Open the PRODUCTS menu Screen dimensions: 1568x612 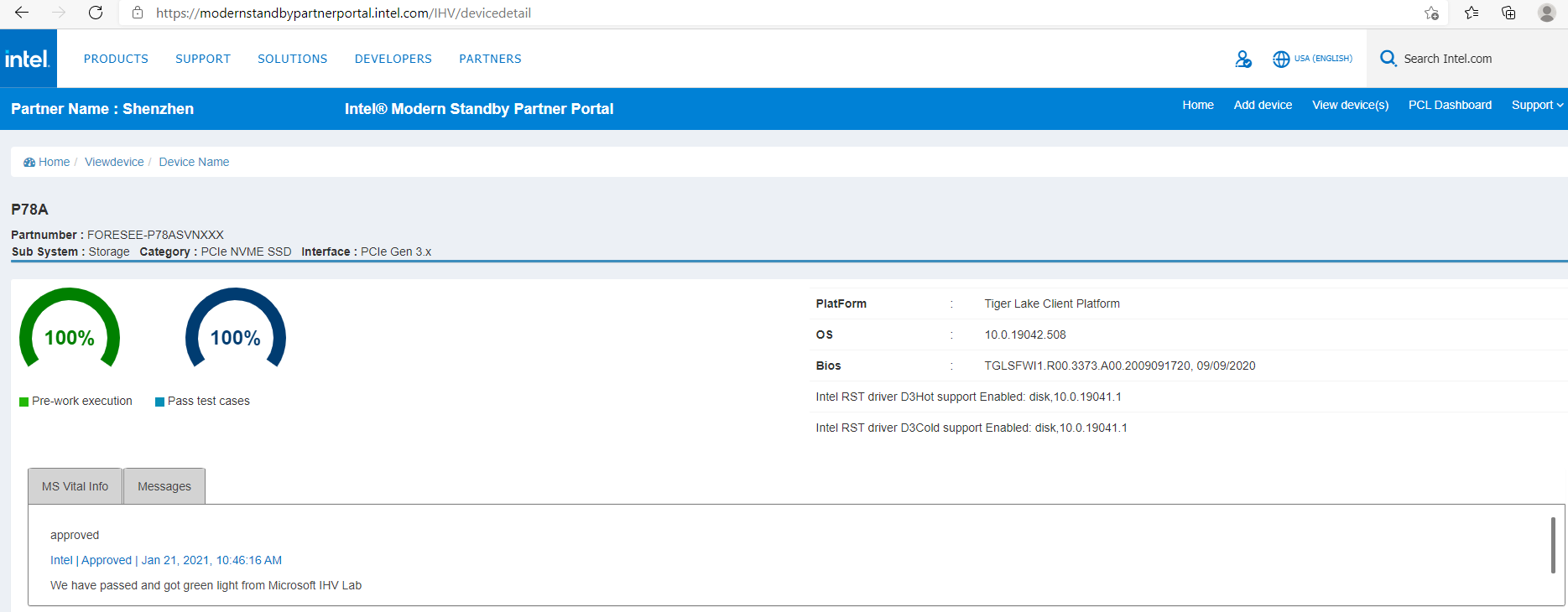point(116,59)
